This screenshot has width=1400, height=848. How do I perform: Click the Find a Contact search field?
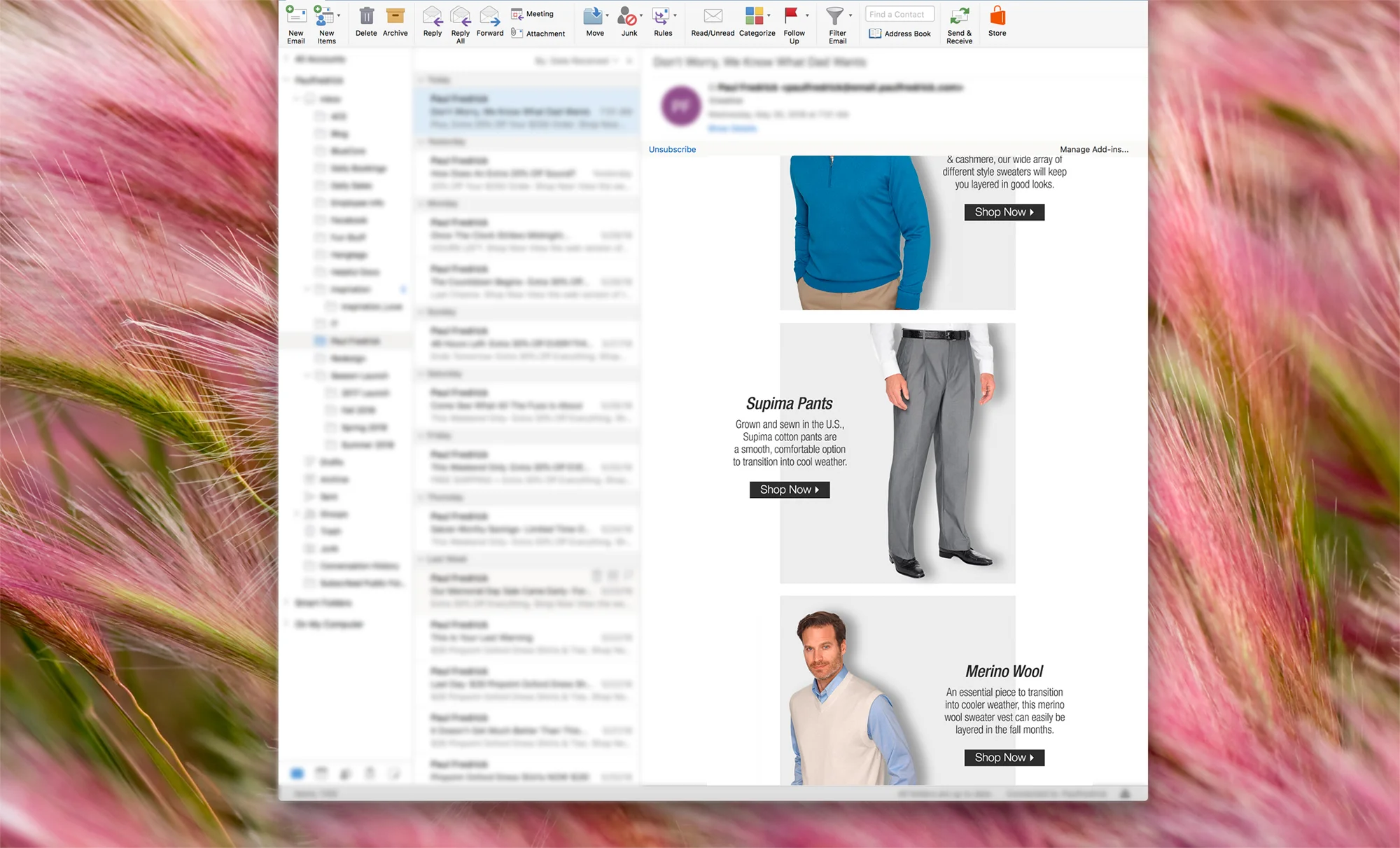coord(899,14)
